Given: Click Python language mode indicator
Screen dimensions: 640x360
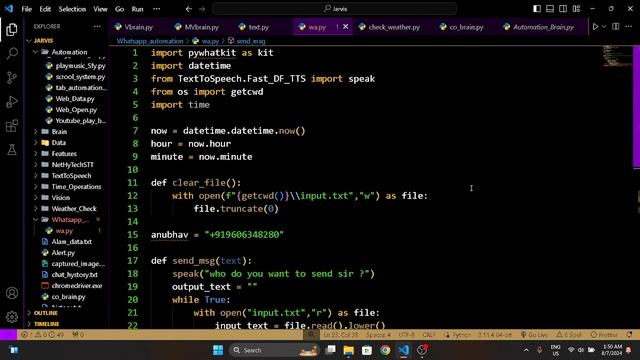Looking at the screenshot, I should [462, 335].
